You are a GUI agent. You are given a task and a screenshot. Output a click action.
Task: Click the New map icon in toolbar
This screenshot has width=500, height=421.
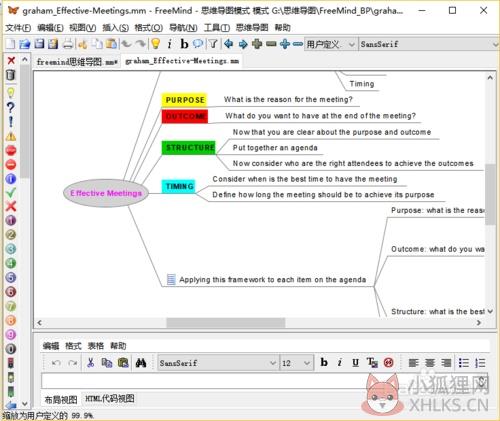(x=10, y=44)
